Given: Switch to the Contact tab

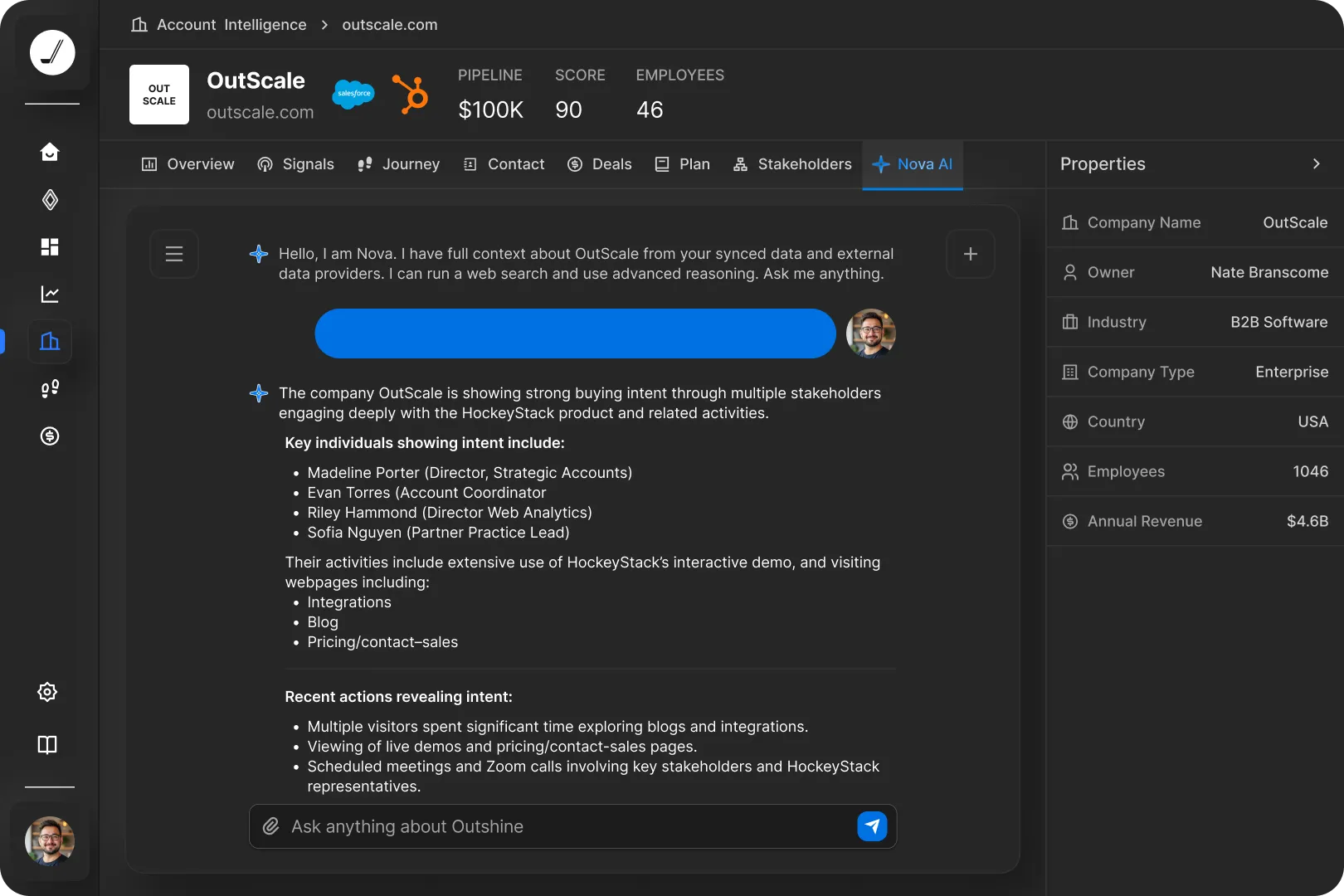Looking at the screenshot, I should click(x=504, y=164).
